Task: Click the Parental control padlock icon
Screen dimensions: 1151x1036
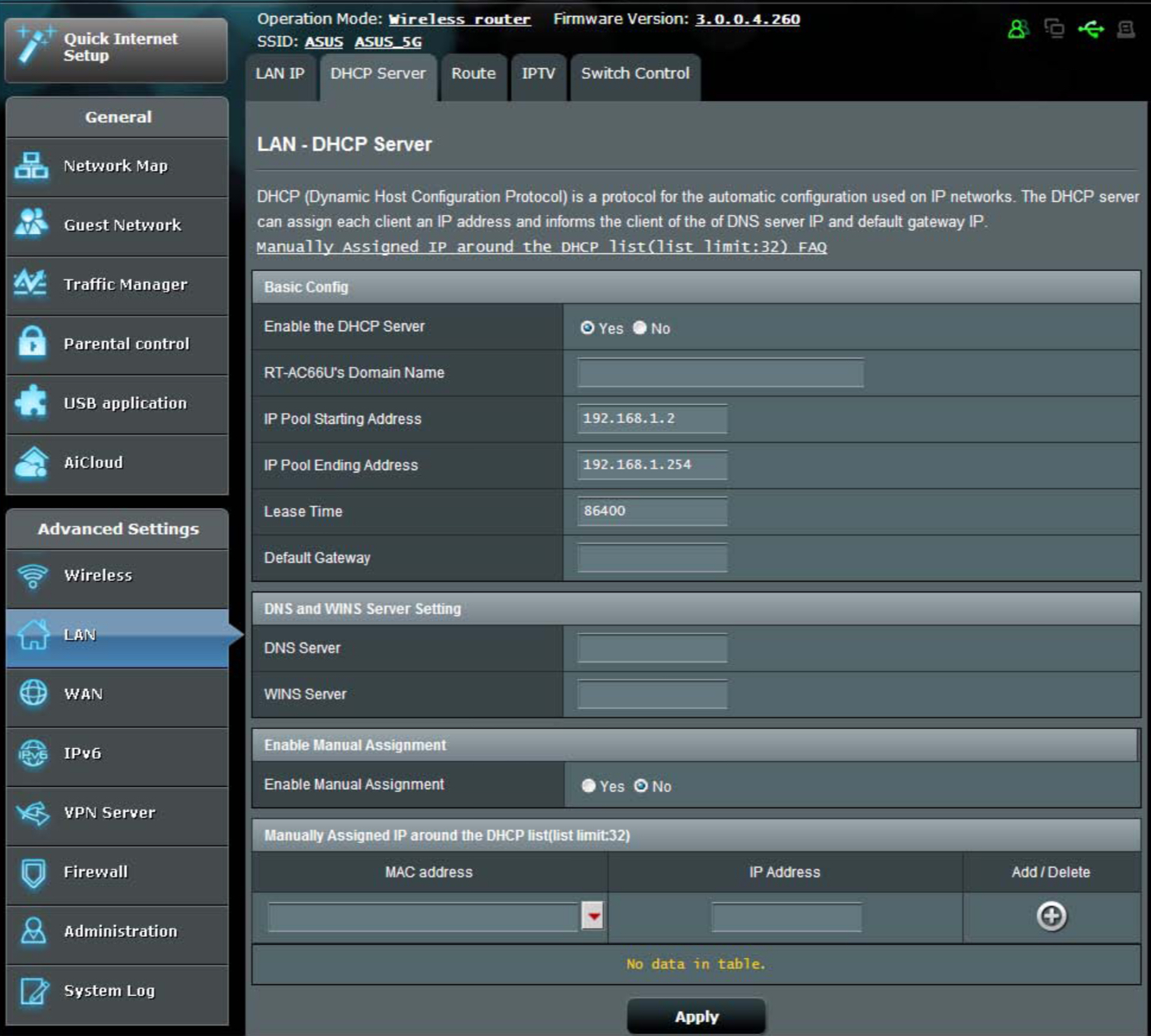Action: [32, 343]
